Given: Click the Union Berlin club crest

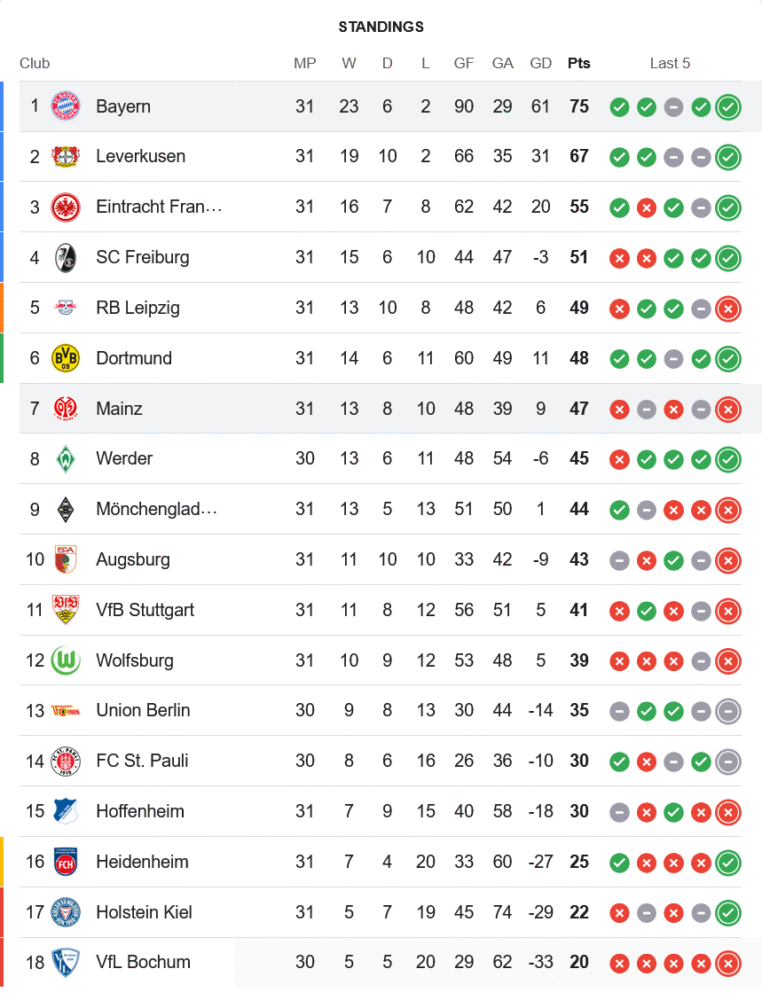Looking at the screenshot, I should (x=65, y=710).
